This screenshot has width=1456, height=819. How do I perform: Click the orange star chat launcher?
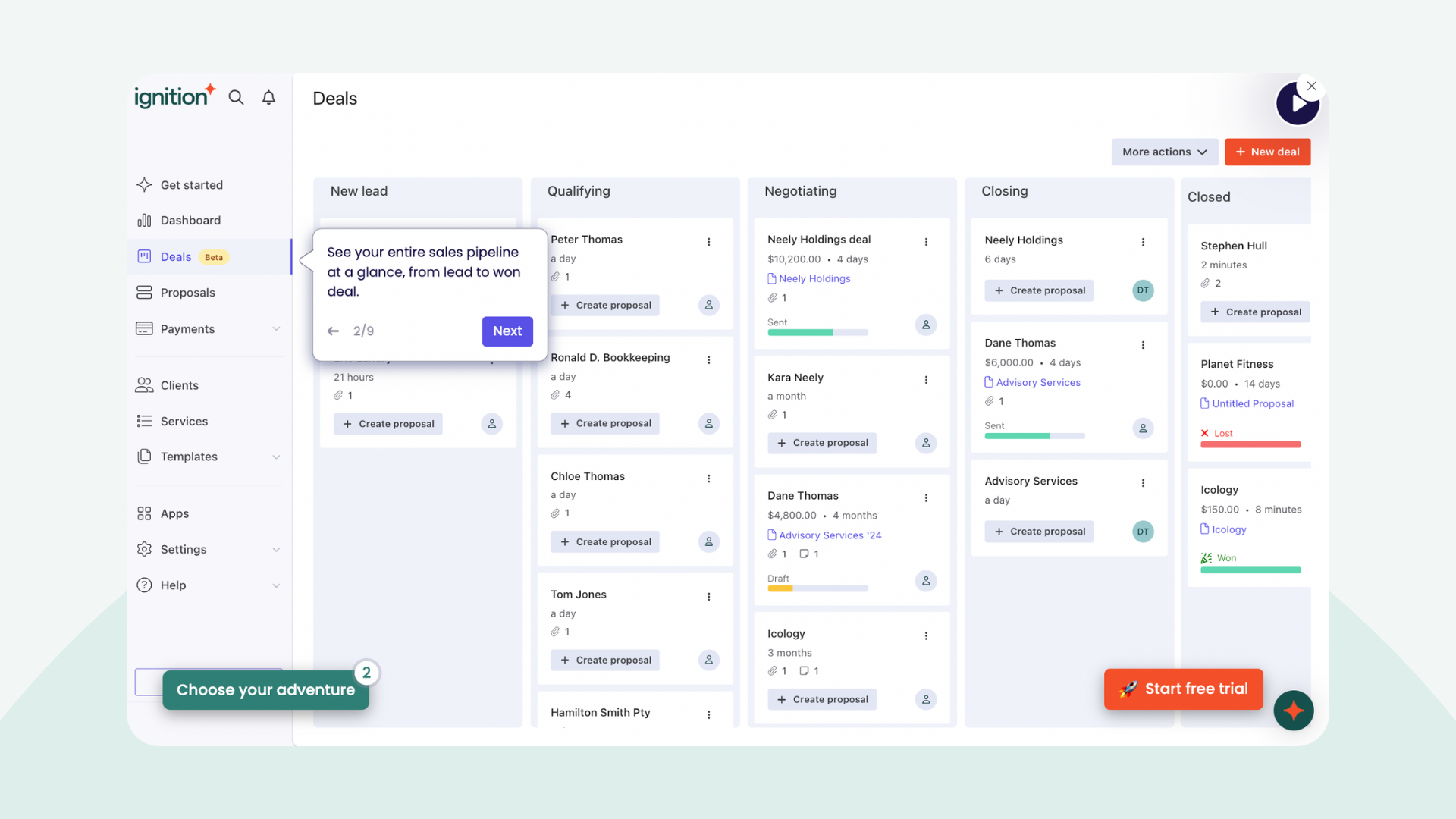coord(1293,711)
